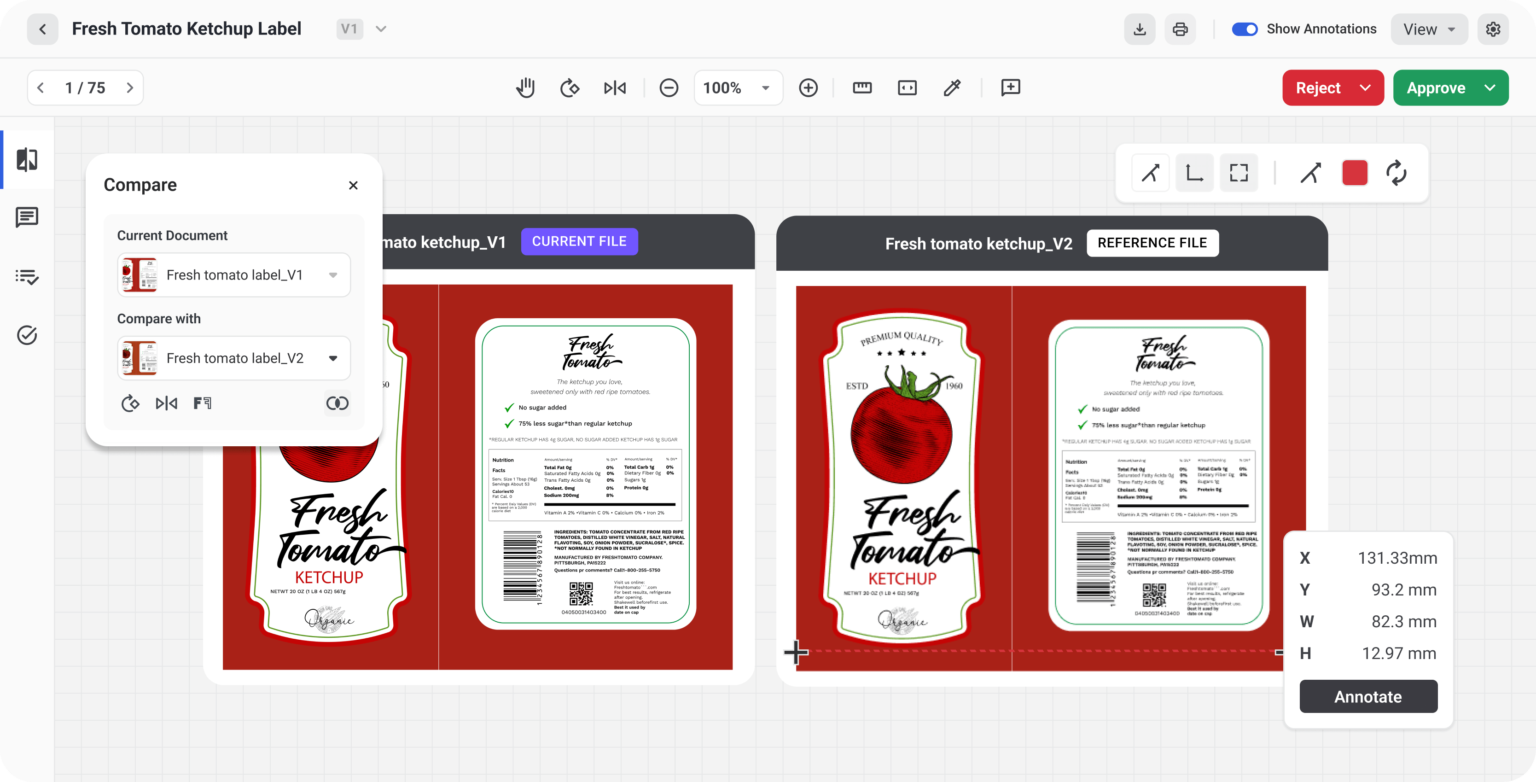Add a new comment annotation
The width and height of the screenshot is (1536, 782).
pos(1010,87)
